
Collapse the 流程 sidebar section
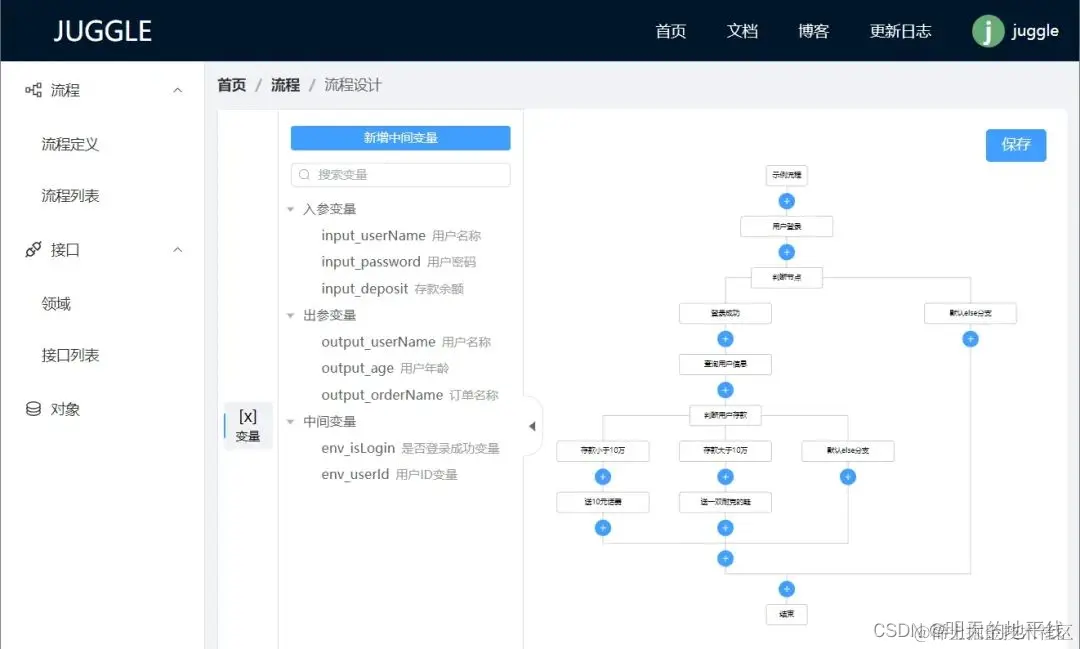pos(177,89)
